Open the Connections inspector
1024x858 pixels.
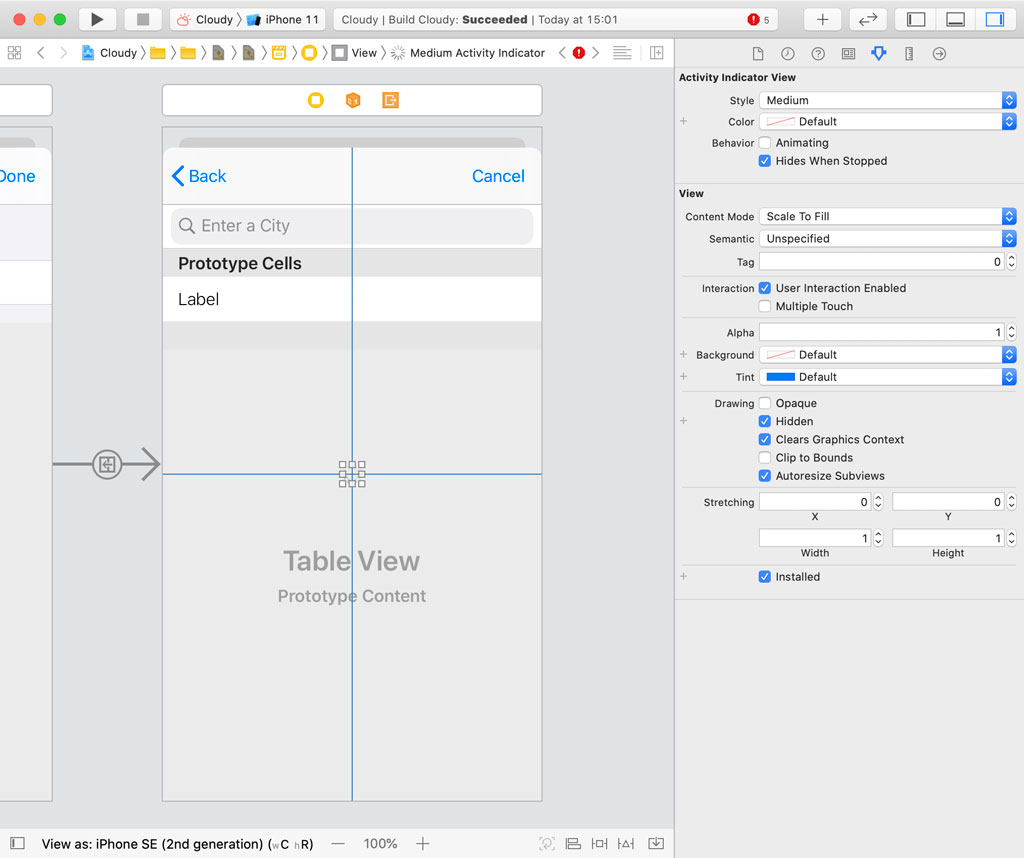[938, 53]
